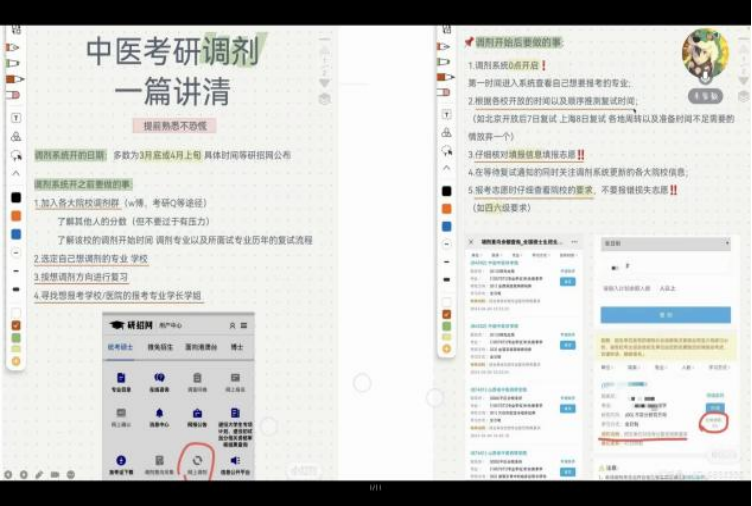Image resolution: width=752 pixels, height=506 pixels.
Task: Pick the green color swatch in left palette
Action: pos(15,338)
